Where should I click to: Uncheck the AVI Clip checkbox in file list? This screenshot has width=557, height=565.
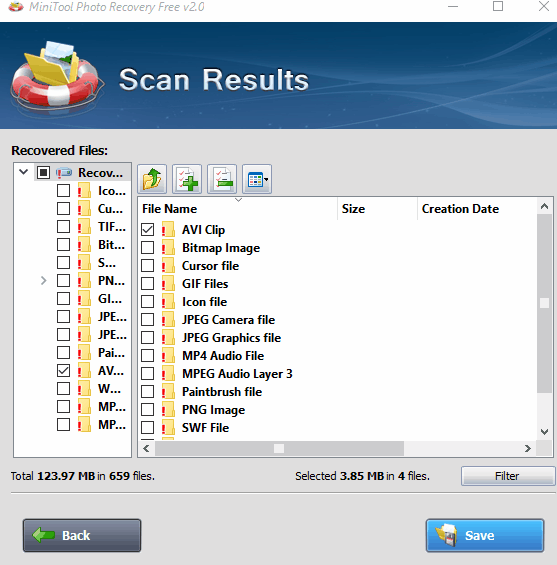pos(147,230)
